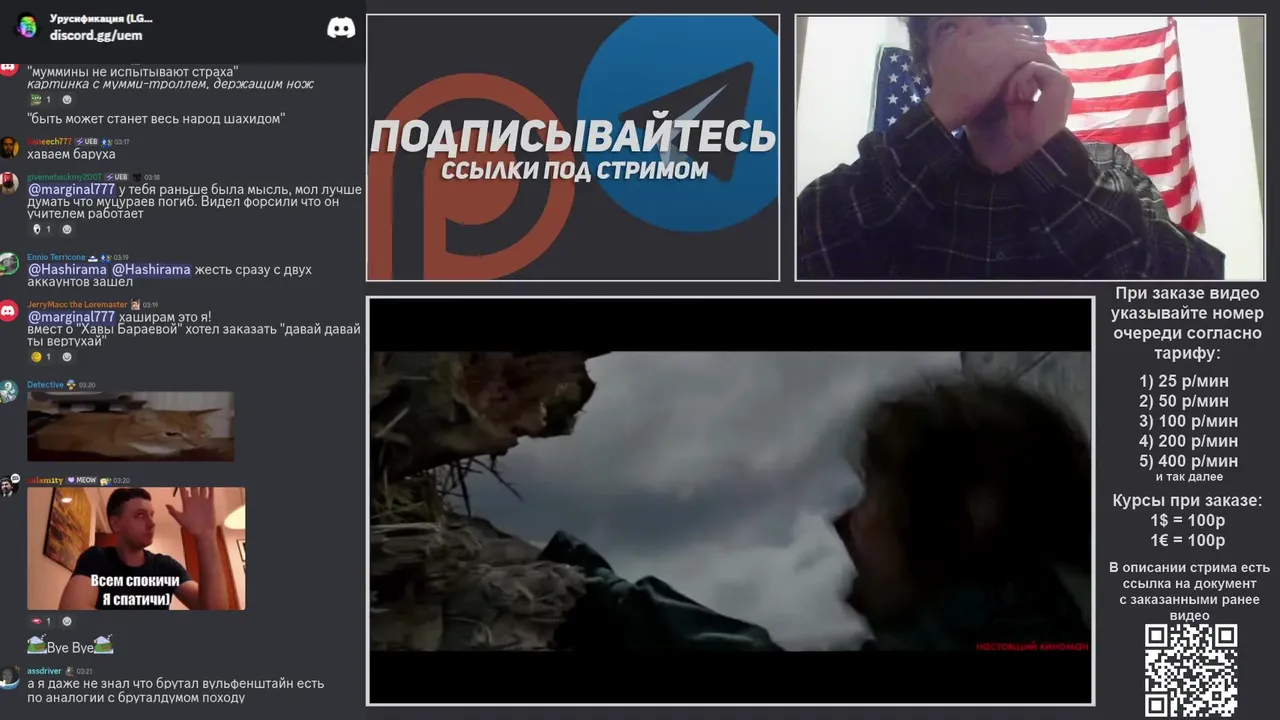The height and width of the screenshot is (720, 1280).
Task: Toggle the yellow emoji reaction under JerryMacc's message
Action: (40, 357)
